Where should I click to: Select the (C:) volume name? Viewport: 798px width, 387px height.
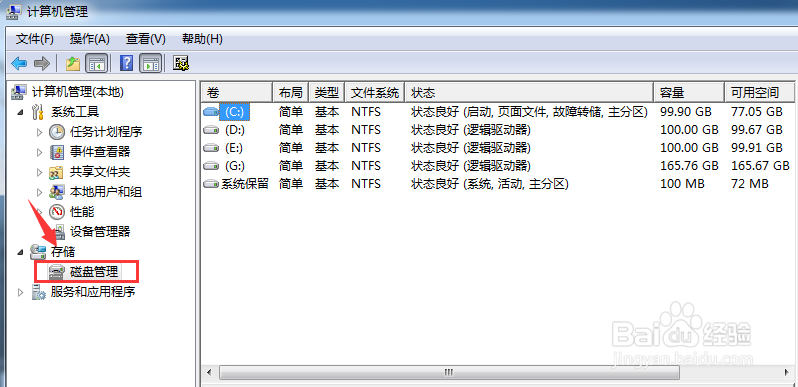(235, 112)
